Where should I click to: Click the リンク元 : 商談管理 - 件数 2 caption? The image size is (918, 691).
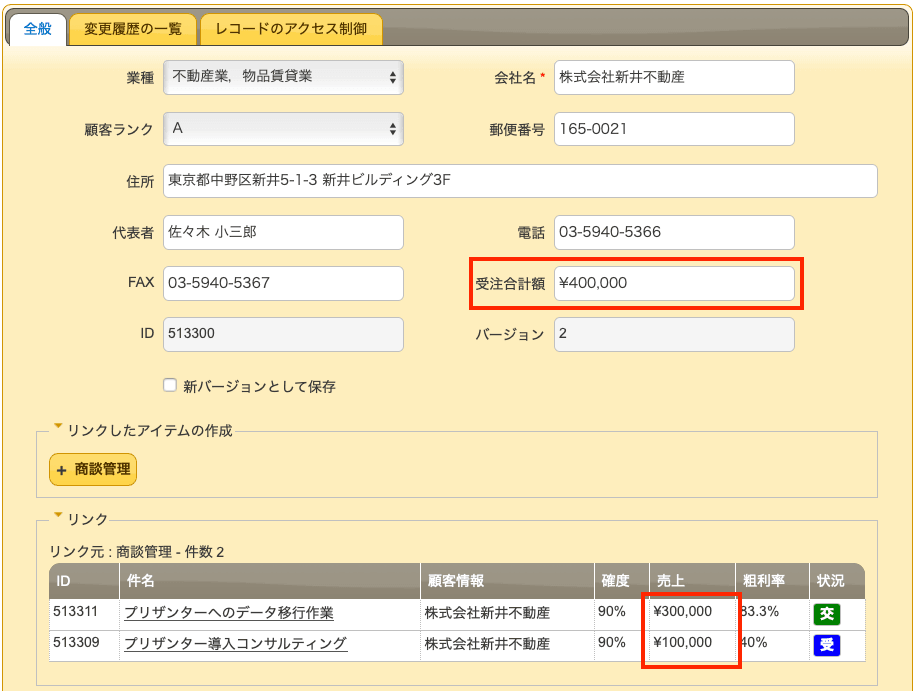[136, 552]
